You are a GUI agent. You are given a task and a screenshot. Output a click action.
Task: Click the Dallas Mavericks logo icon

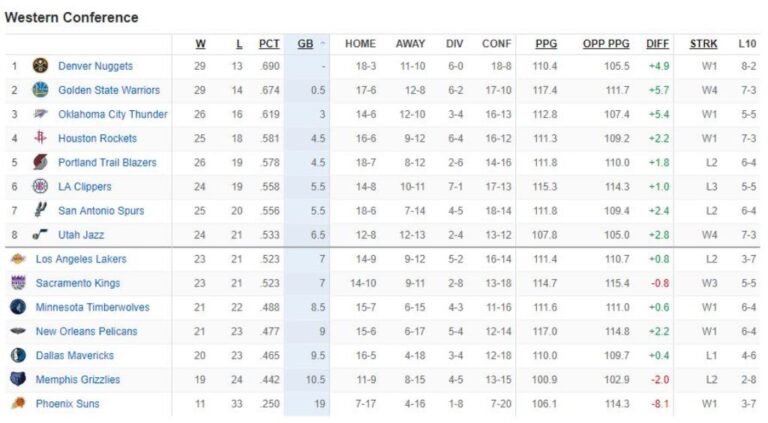click(18, 355)
